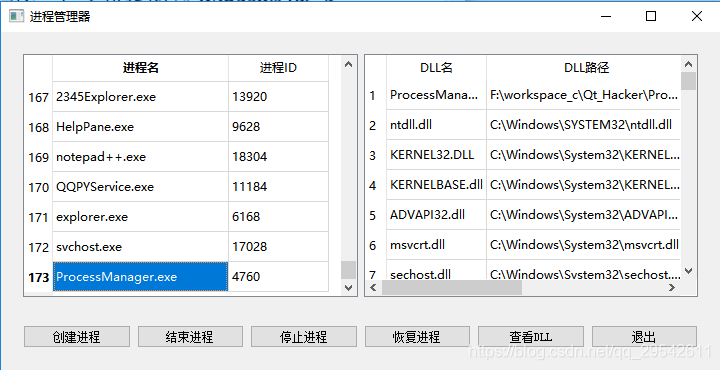Select notepad++.exe process cell

click(x=141, y=157)
